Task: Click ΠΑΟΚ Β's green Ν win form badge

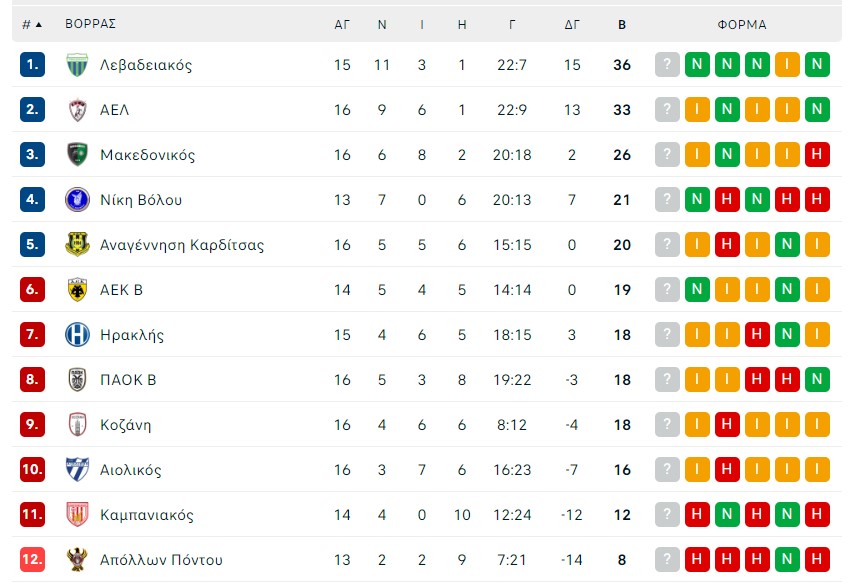Action: click(x=817, y=380)
